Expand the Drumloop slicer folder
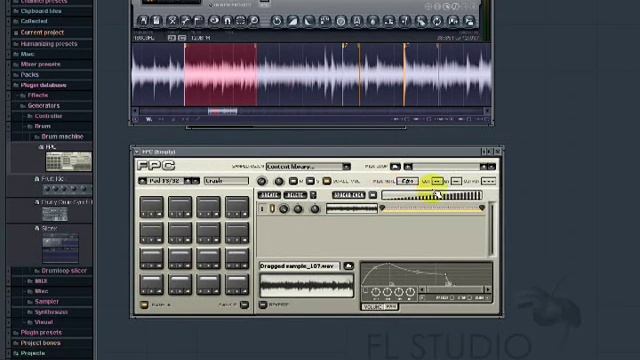 (60, 271)
